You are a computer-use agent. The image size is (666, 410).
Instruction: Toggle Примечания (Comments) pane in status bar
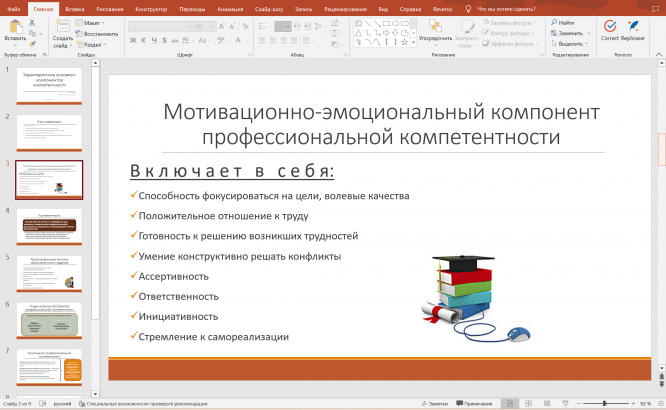click(x=474, y=403)
